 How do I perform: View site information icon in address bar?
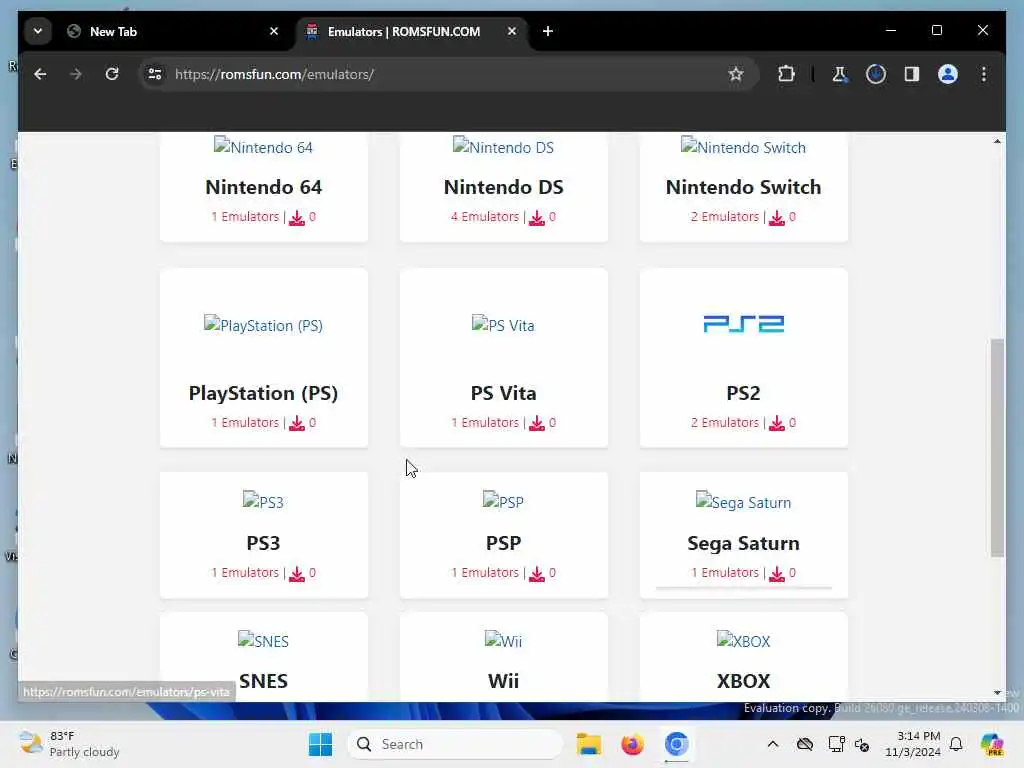click(155, 74)
